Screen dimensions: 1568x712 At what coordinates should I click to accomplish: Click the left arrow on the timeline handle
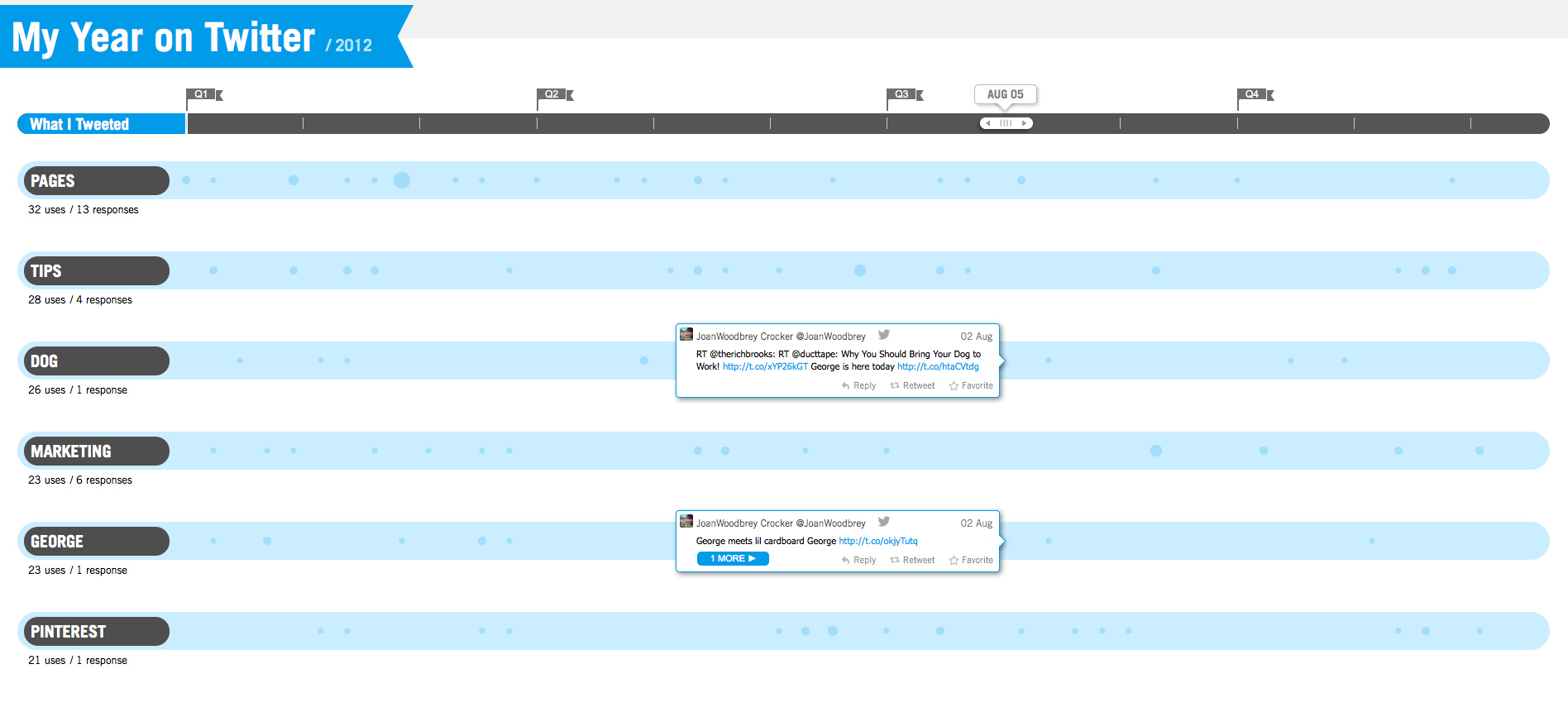click(x=987, y=123)
